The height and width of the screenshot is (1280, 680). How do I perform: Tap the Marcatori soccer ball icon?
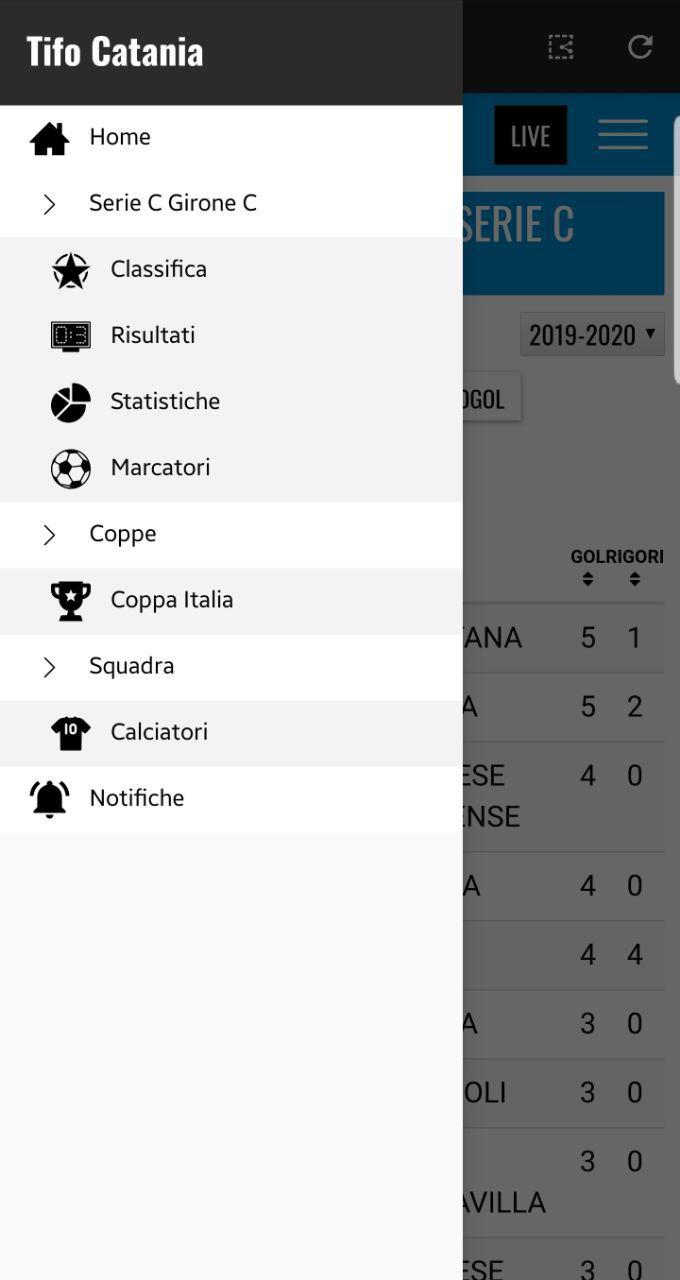pyautogui.click(x=70, y=468)
